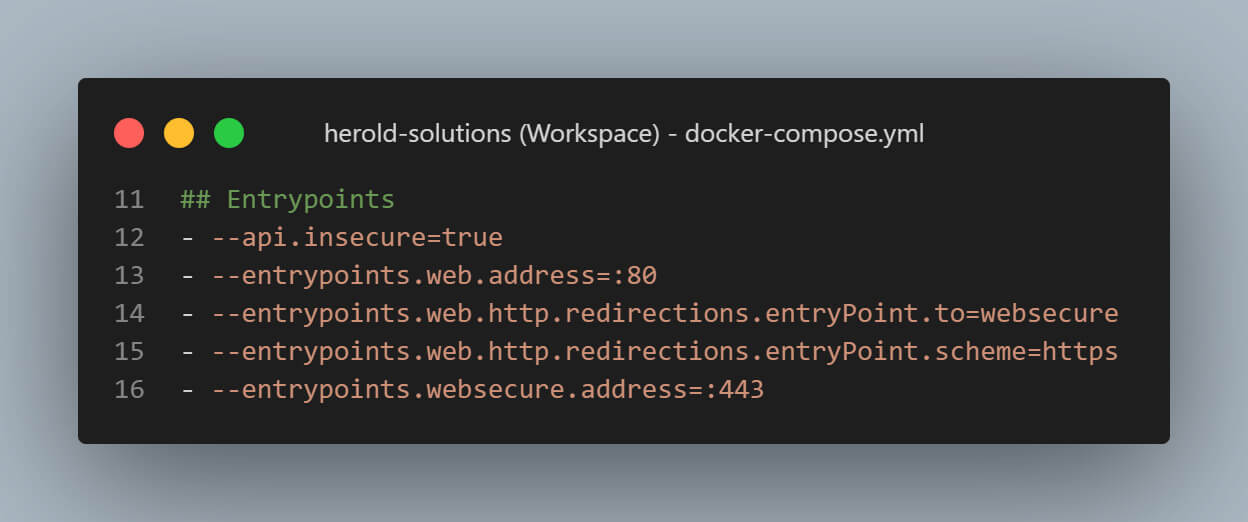This screenshot has width=1248, height=522.
Task: Click the 'https' value on line 15
Action: click(1080, 351)
